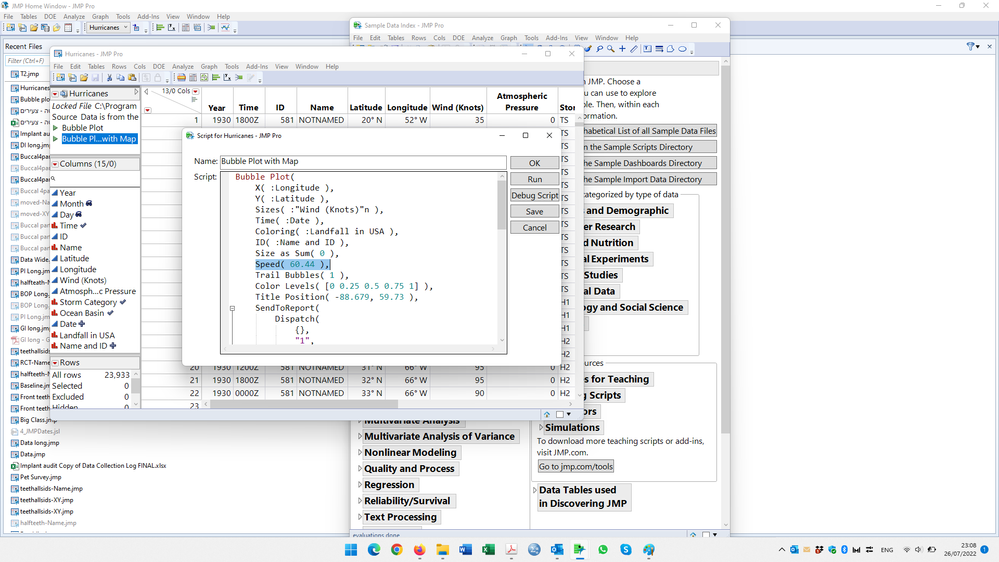Image resolution: width=999 pixels, height=562 pixels.
Task: Select Bubble Pl...with Map script in panel
Action: tap(99, 139)
